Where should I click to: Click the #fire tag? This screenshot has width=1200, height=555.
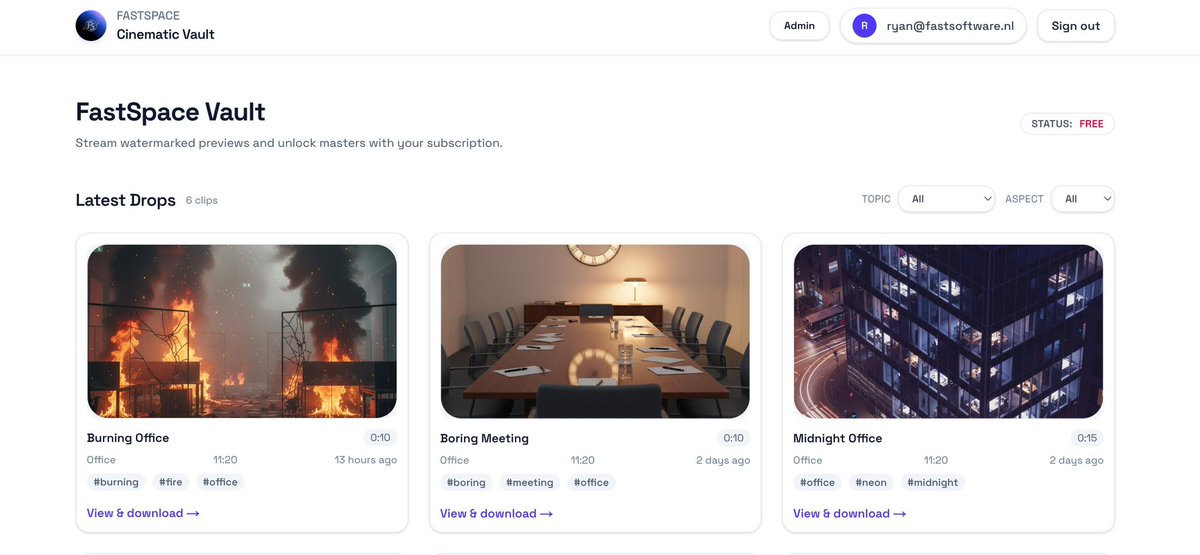pyautogui.click(x=170, y=482)
